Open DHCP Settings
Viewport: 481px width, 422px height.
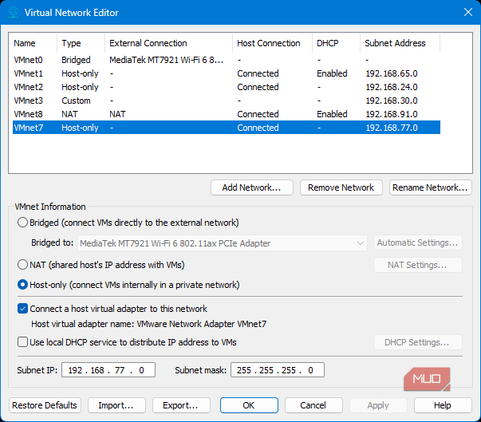pos(418,342)
